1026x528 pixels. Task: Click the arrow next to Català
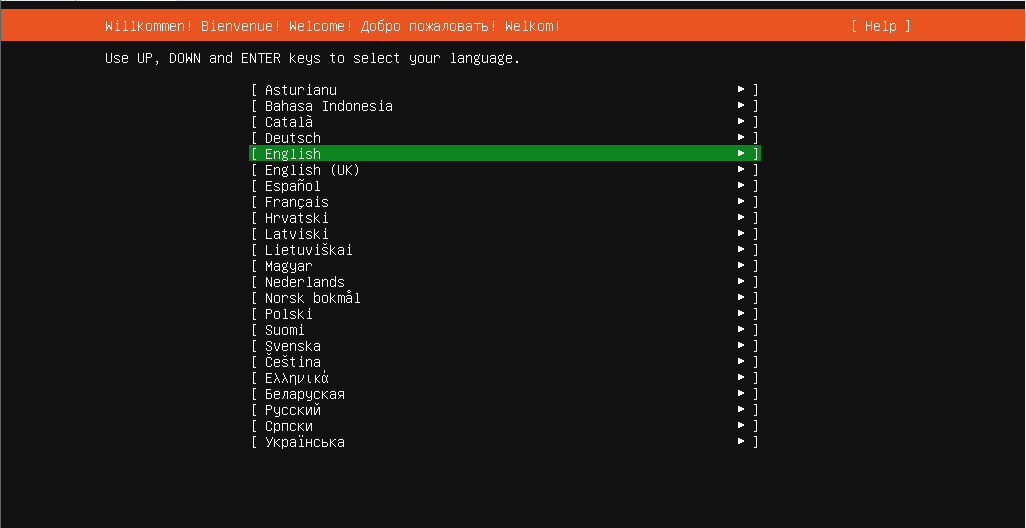741,122
